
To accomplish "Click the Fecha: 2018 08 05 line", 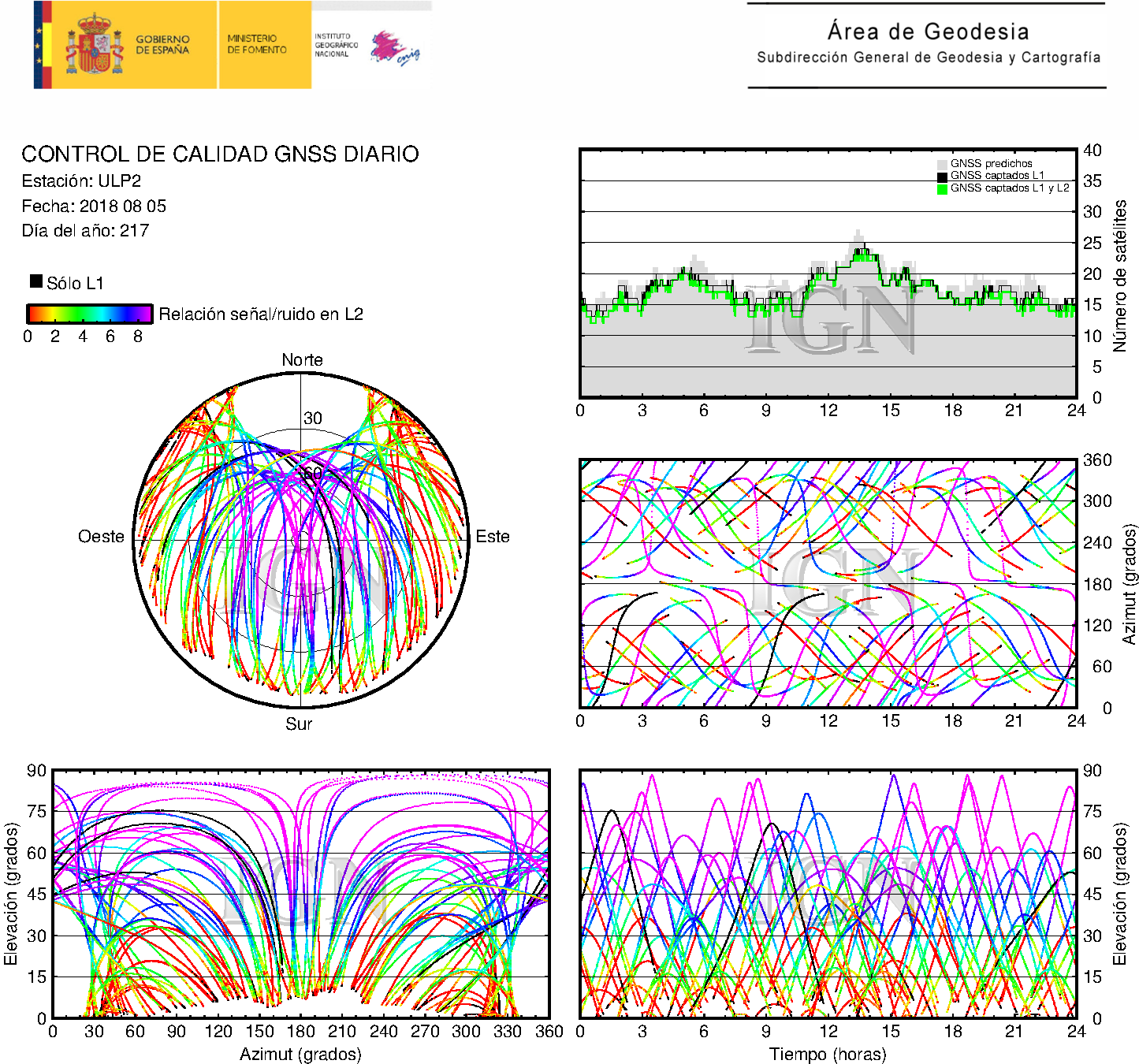I will [94, 206].
